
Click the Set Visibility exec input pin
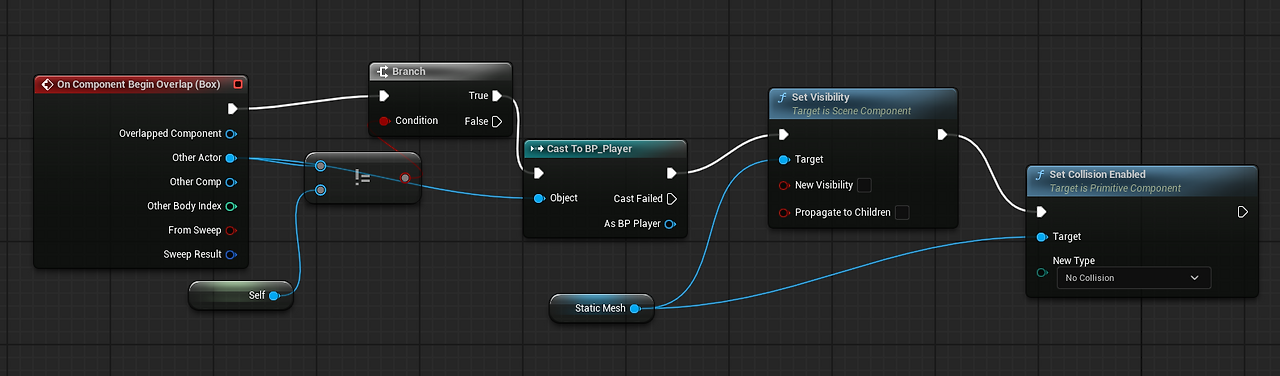pyautogui.click(x=783, y=135)
